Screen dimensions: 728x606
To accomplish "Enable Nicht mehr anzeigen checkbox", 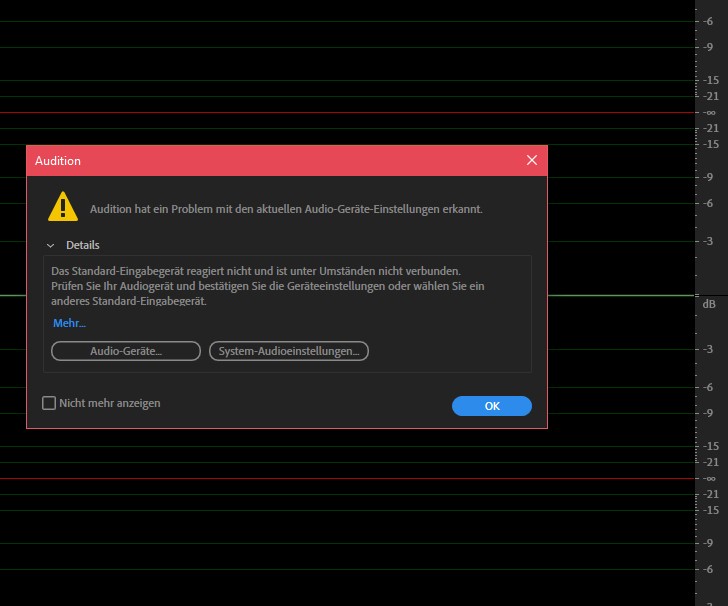I will pos(49,403).
